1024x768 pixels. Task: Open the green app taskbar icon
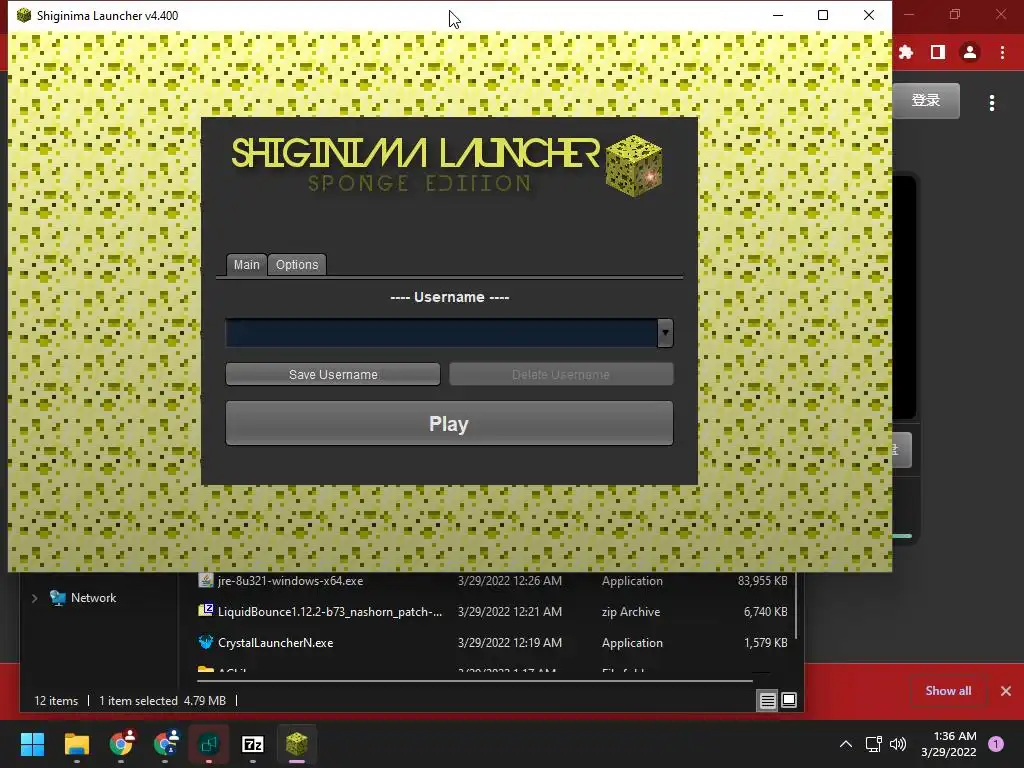[209, 744]
